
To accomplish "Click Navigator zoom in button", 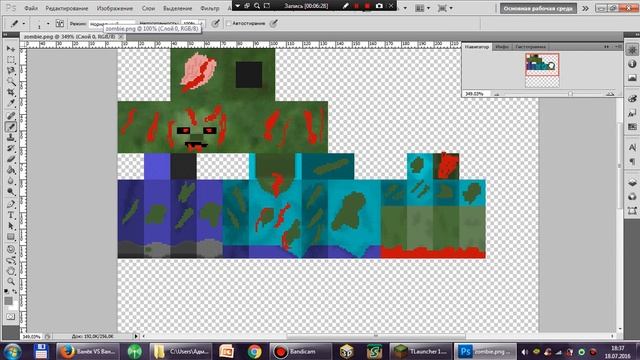I will pos(610,94).
